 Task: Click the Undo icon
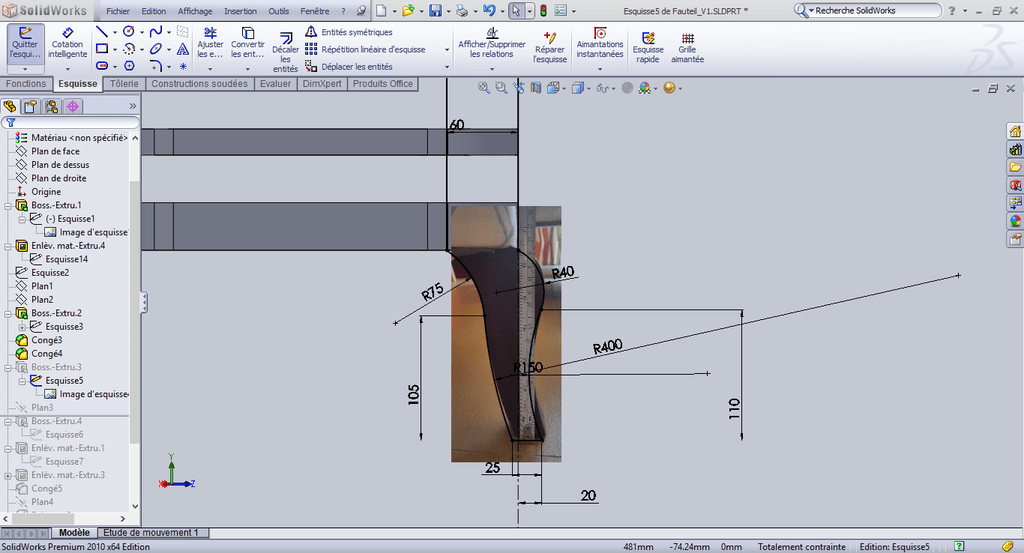coord(489,10)
